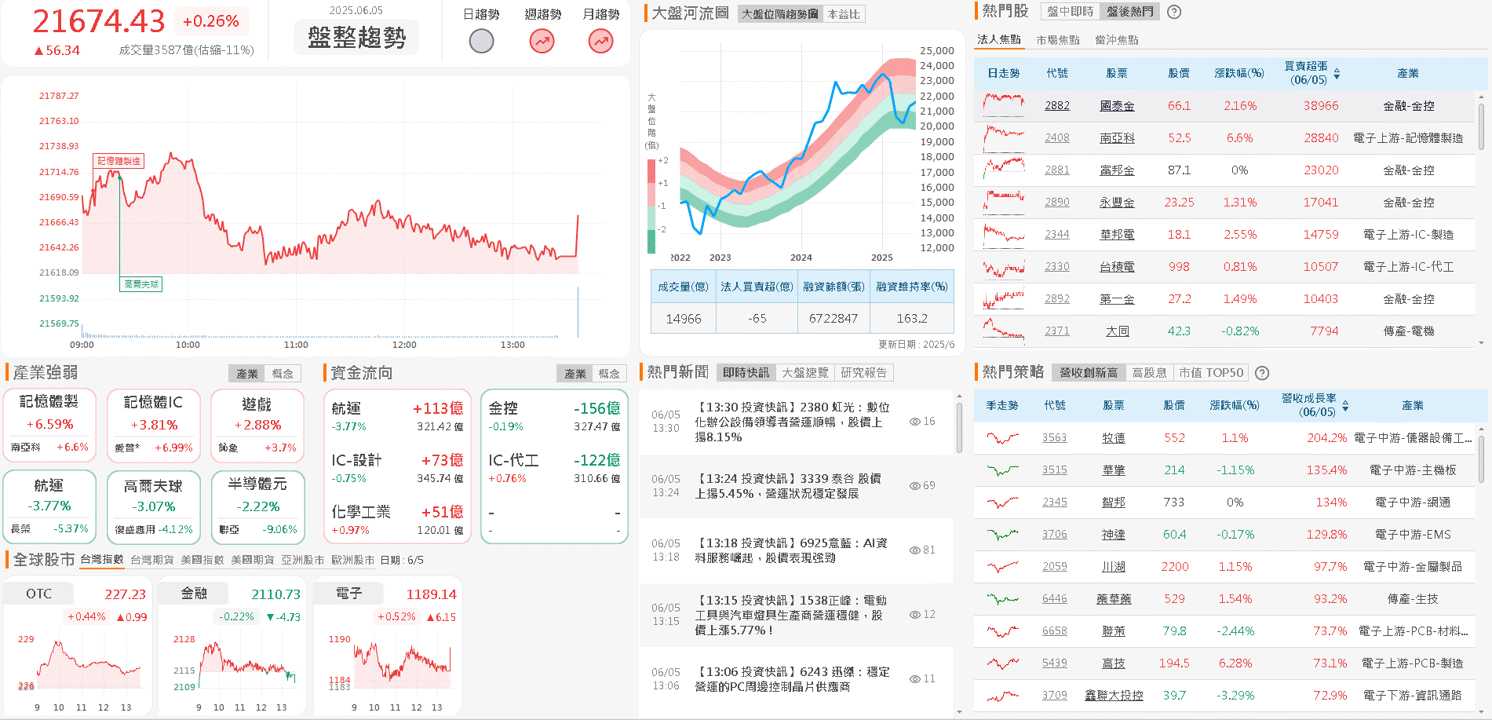Open stock link 鑫聯大投控
Screen dimensions: 1492x720
(x=1114, y=695)
